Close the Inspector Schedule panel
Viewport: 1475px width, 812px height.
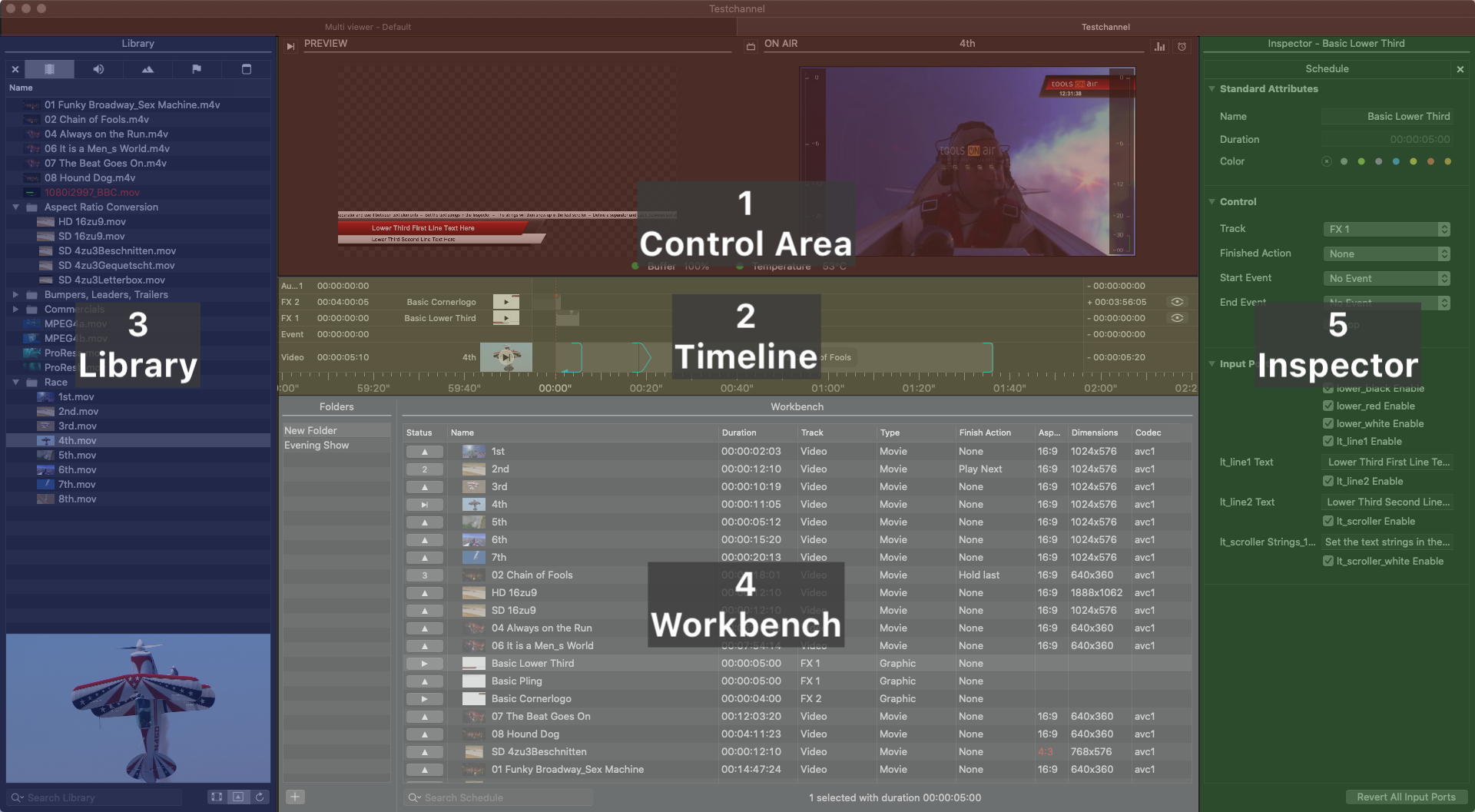[1460, 69]
